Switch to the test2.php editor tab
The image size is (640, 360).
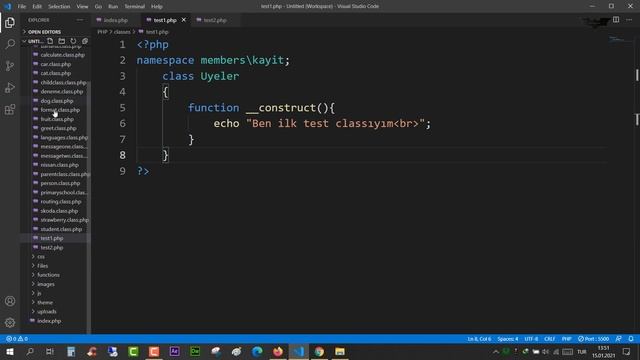(215, 20)
